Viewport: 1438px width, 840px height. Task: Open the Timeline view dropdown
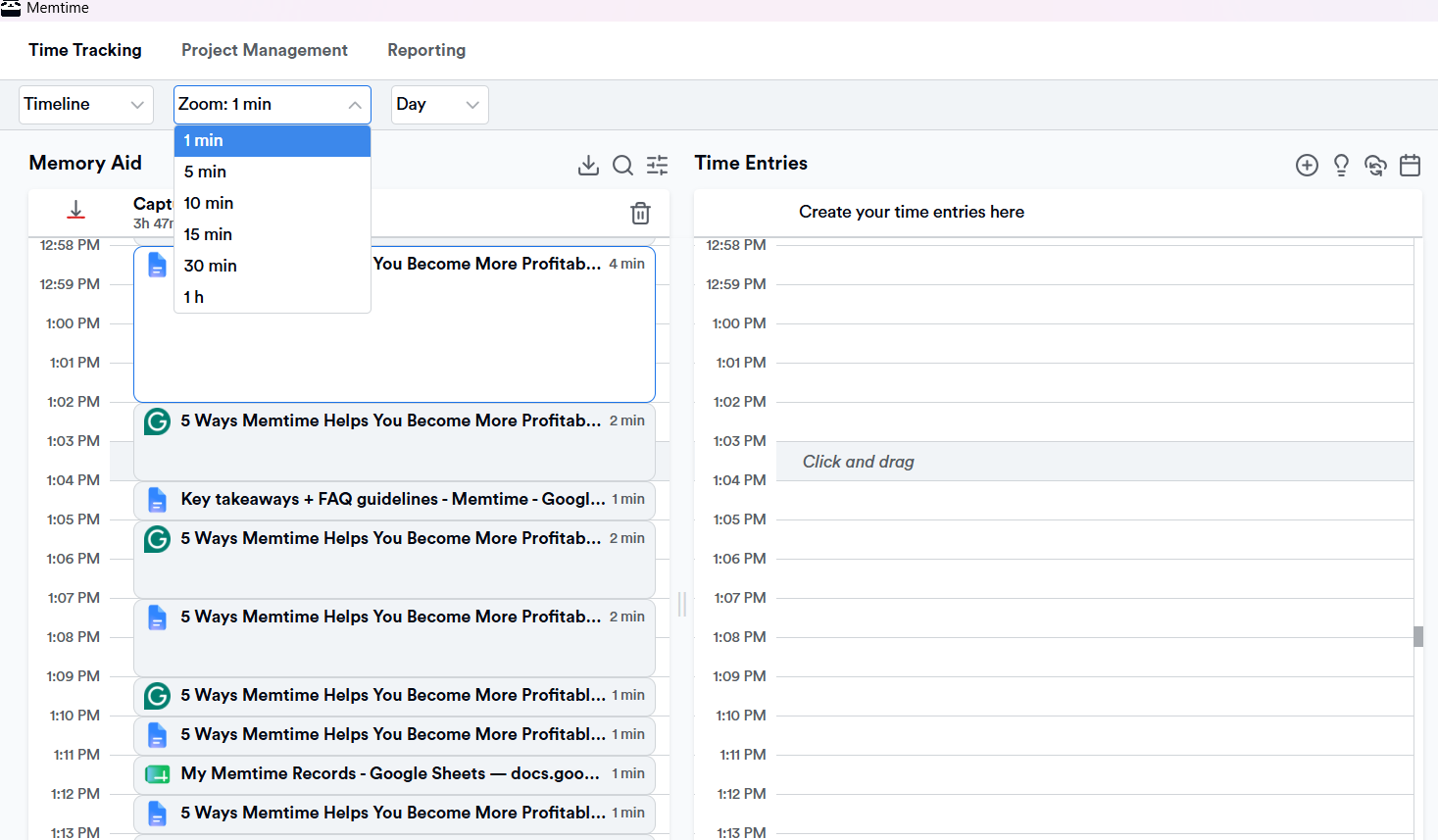[86, 105]
